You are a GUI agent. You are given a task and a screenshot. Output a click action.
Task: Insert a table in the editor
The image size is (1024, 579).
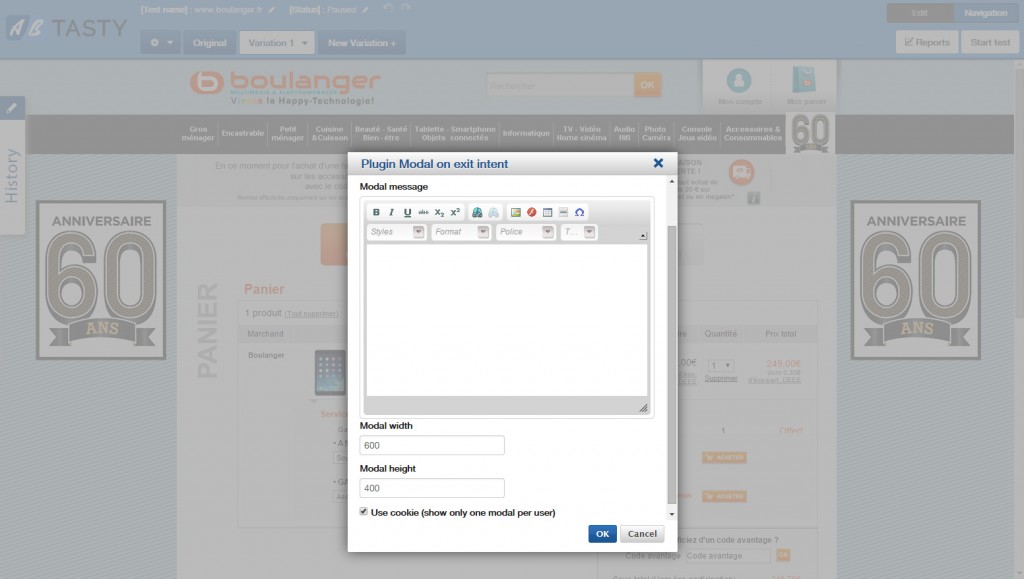pos(547,212)
